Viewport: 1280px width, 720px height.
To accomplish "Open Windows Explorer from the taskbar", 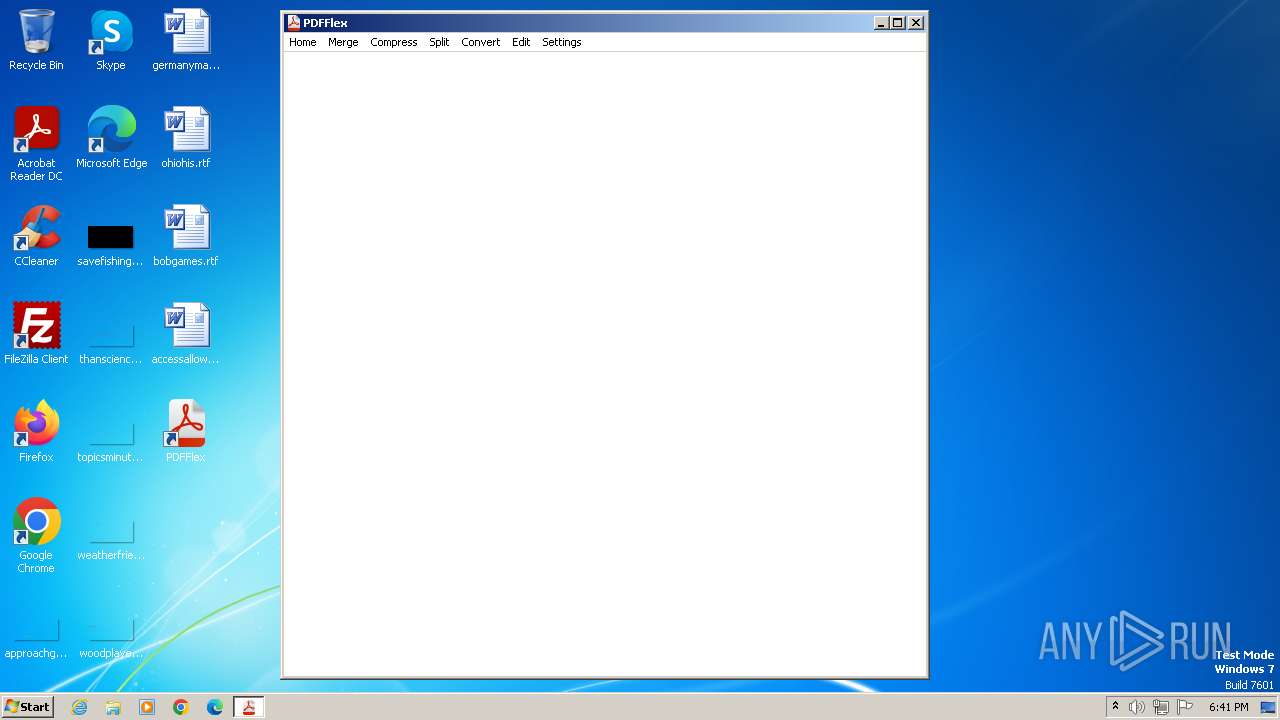I will pyautogui.click(x=113, y=707).
